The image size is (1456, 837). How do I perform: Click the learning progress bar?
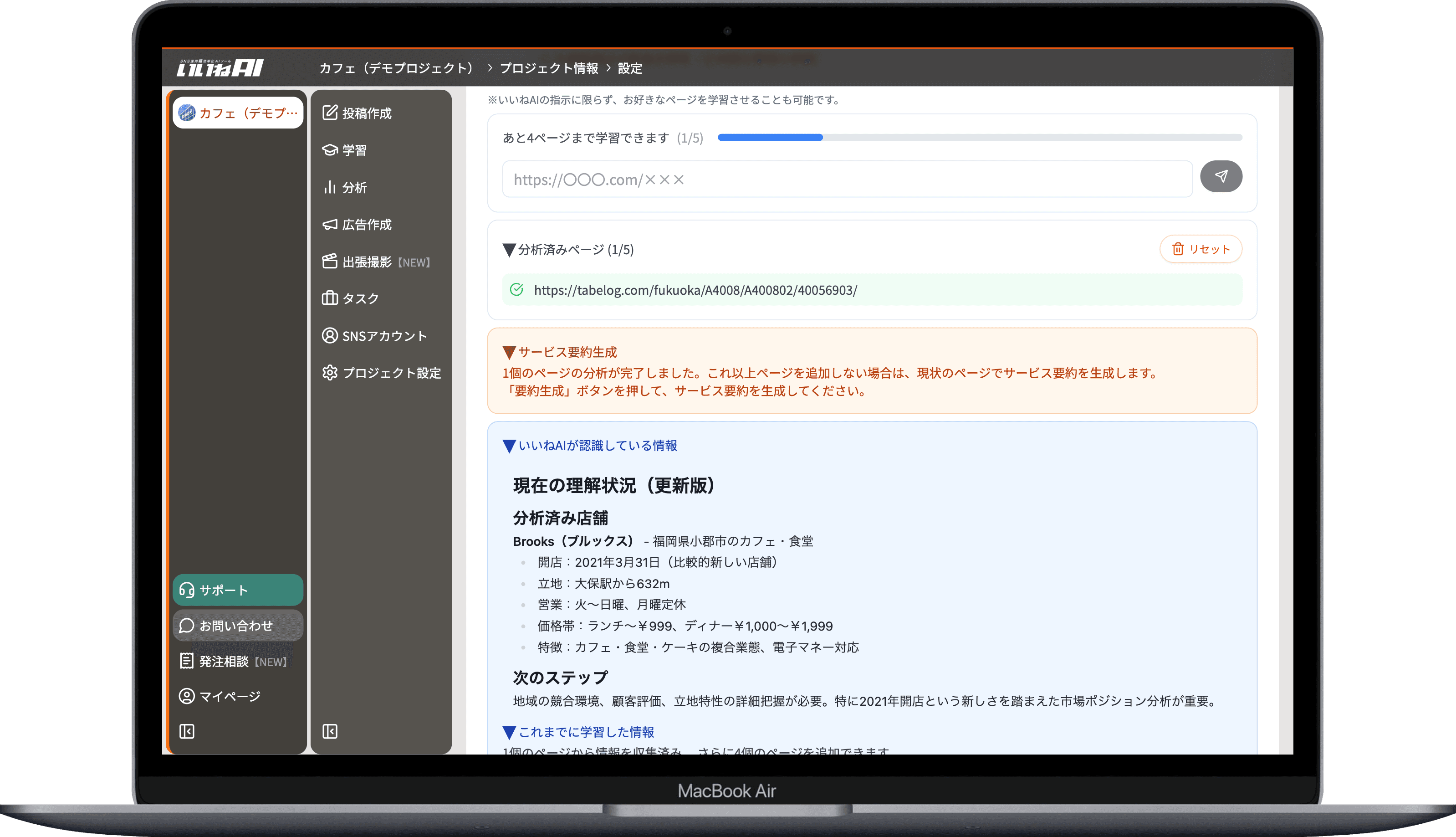tap(979, 138)
